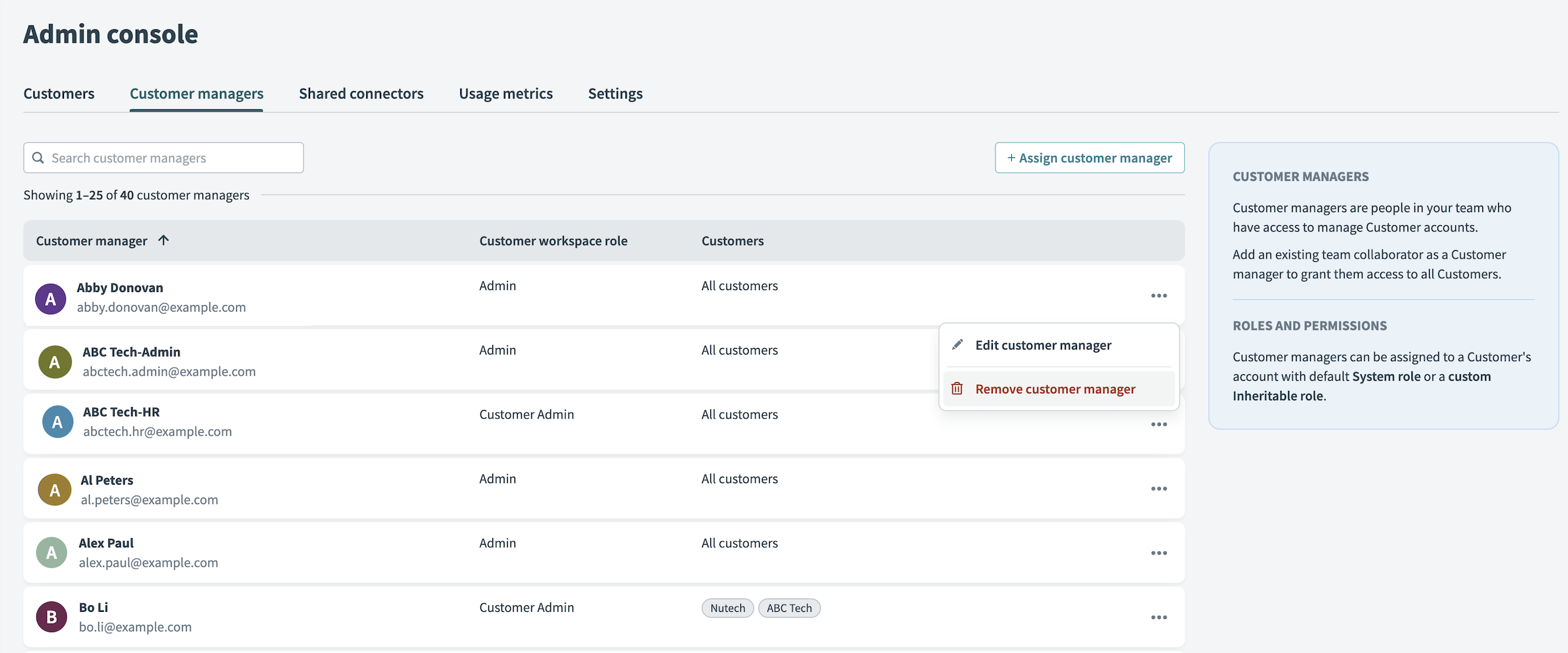Click the Assign customer manager button

(x=1089, y=157)
